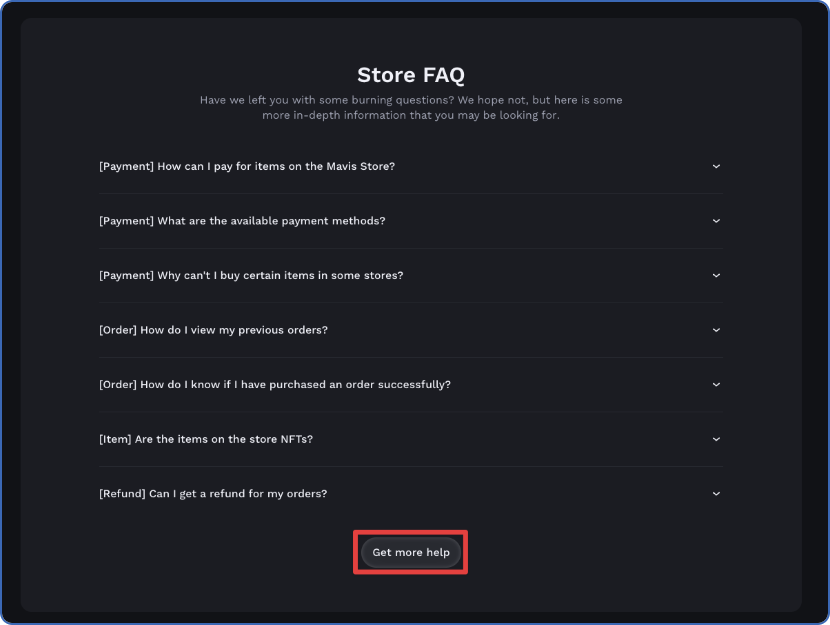Click the Store FAQ heading
Viewport: 830px width, 625px height.
coord(411,75)
